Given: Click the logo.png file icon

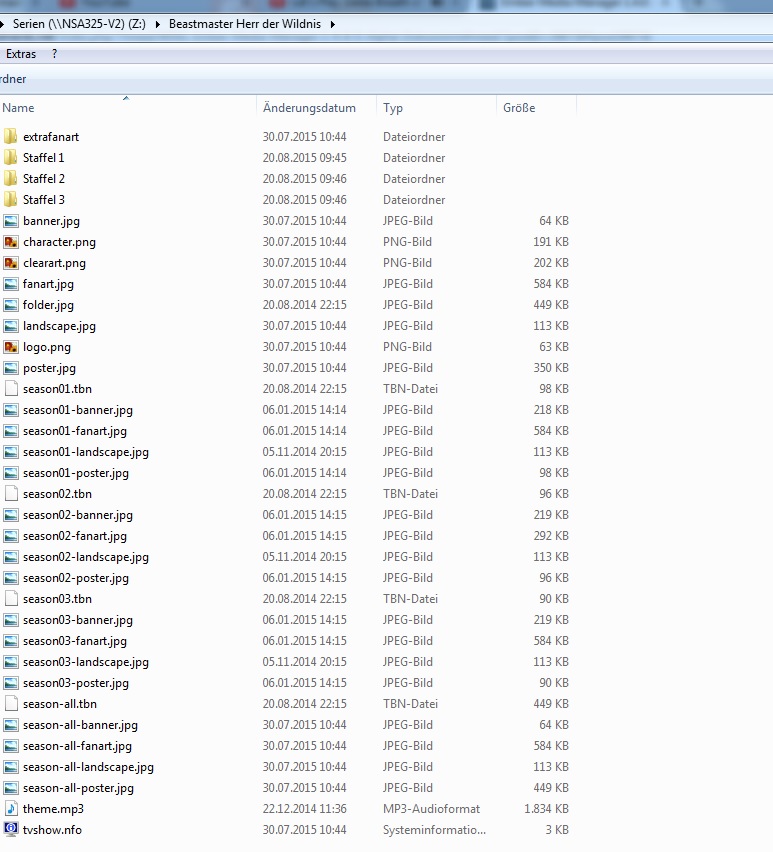Looking at the screenshot, I should click(x=10, y=347).
